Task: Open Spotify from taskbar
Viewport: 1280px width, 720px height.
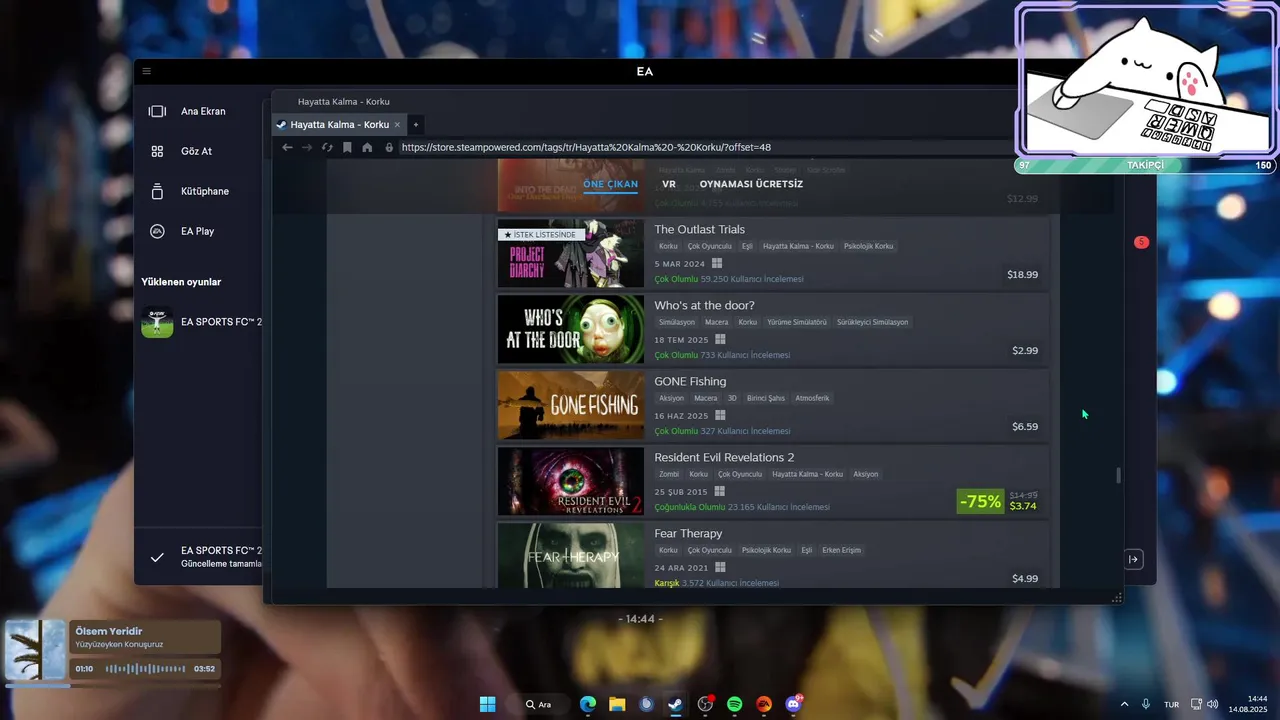Action: point(734,704)
